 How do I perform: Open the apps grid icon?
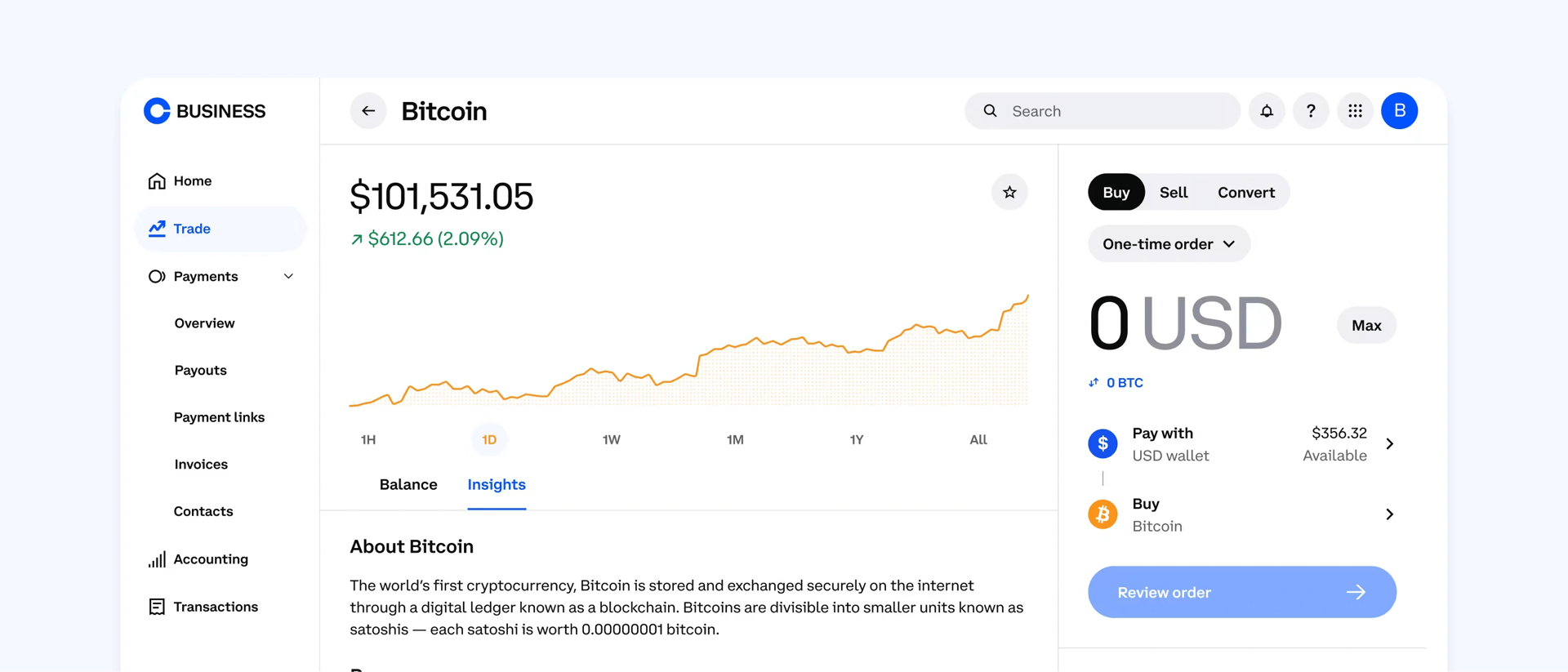click(1355, 110)
